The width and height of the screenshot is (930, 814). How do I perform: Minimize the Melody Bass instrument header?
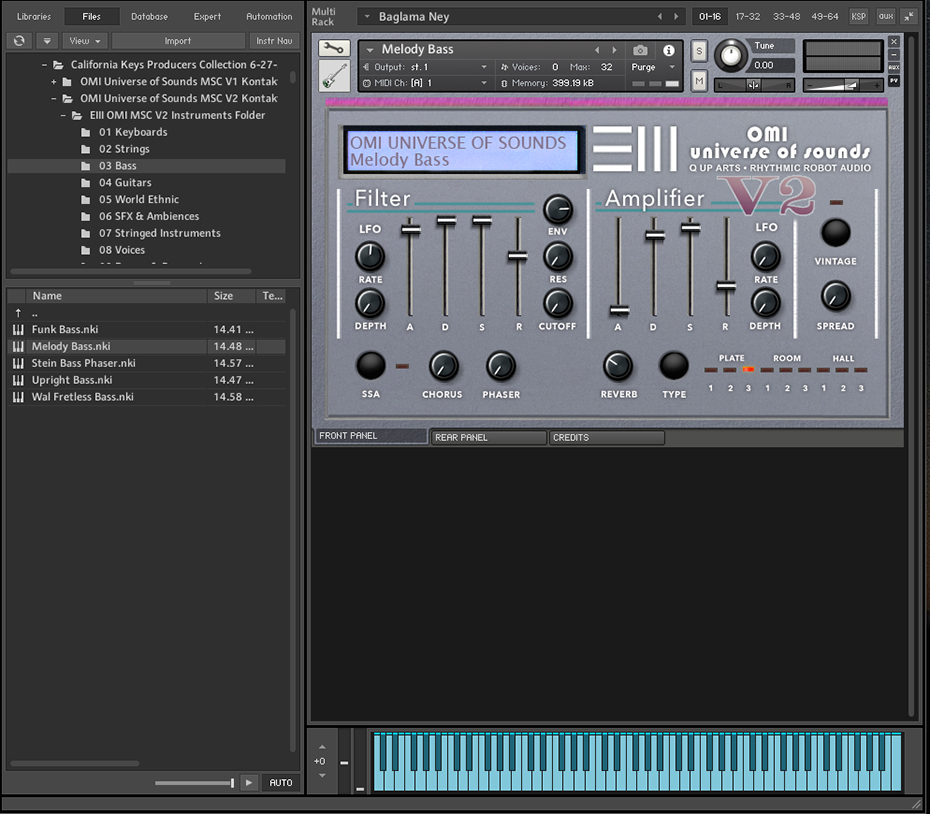pyautogui.click(x=894, y=55)
